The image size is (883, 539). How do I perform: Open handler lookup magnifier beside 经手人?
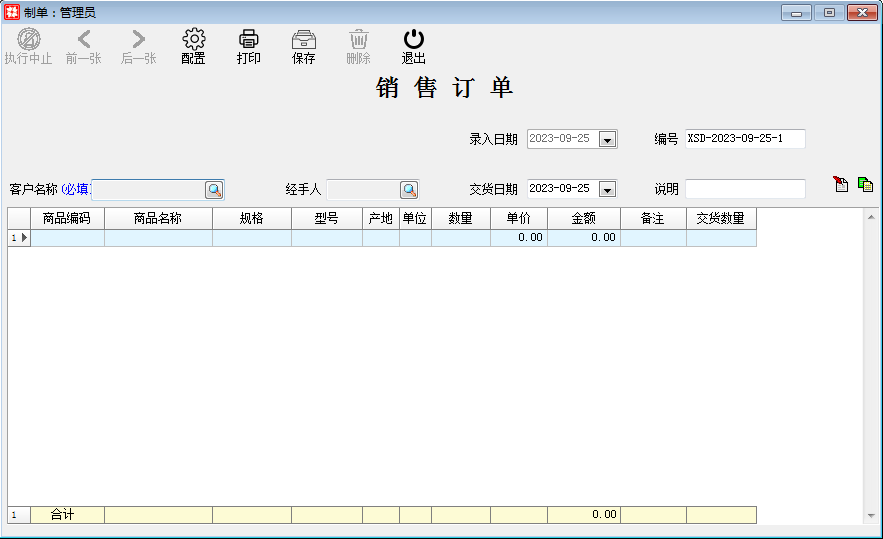[x=408, y=189]
